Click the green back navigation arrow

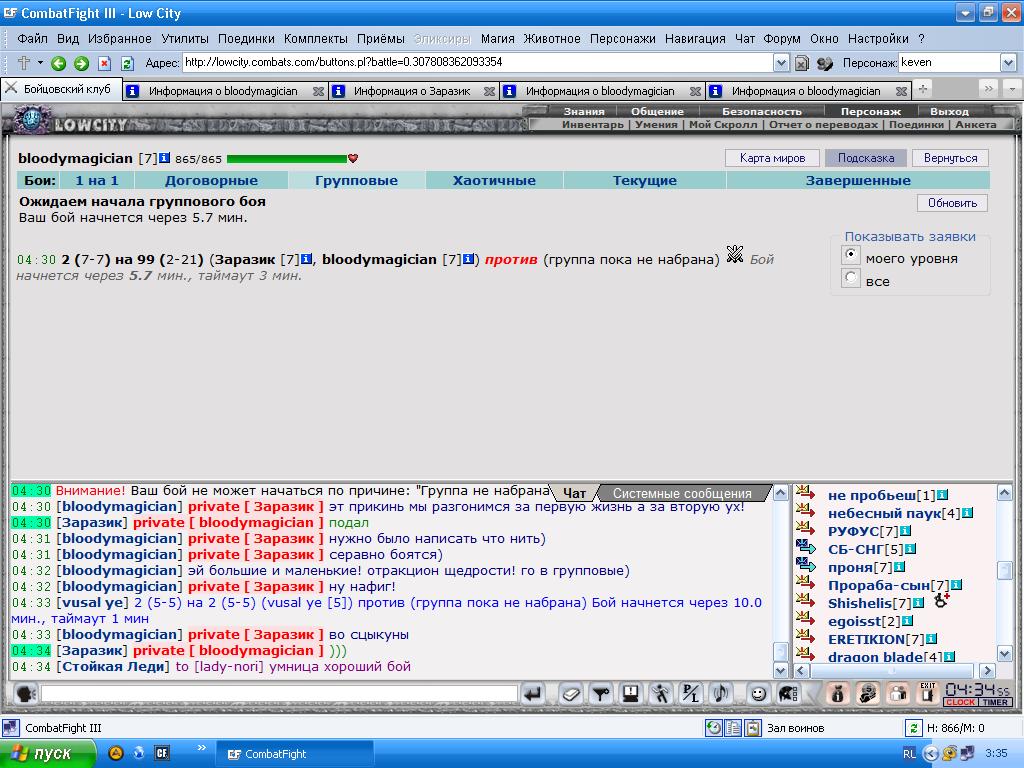58,63
